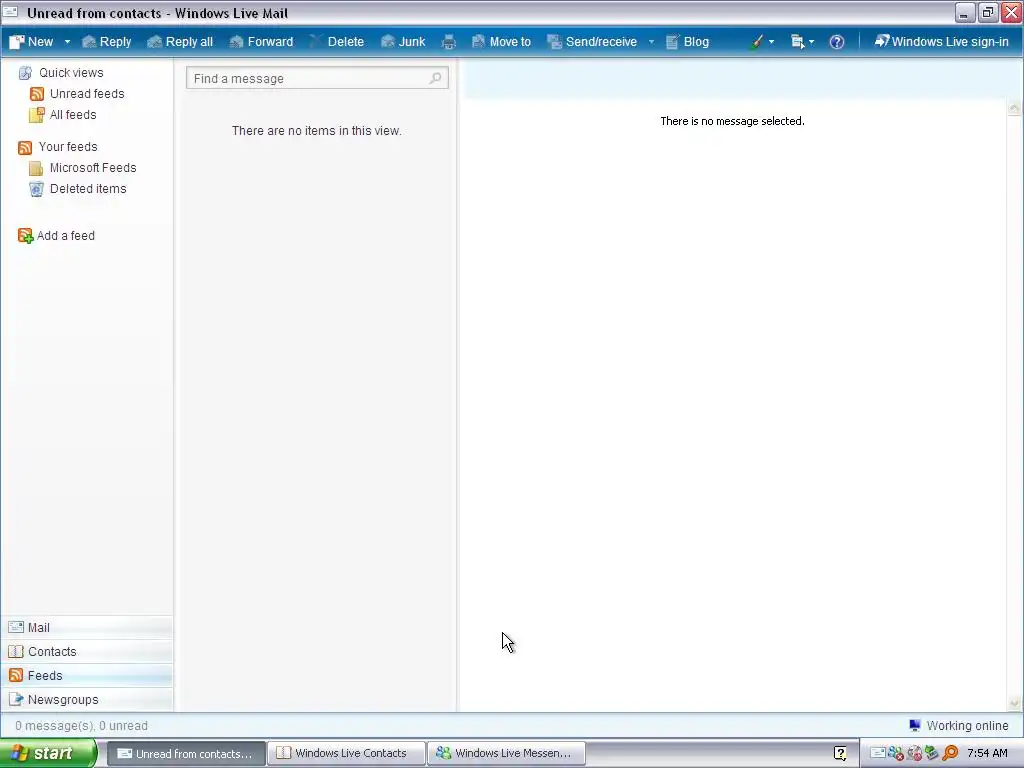Image resolution: width=1024 pixels, height=768 pixels.
Task: Click the Add a feed plus icon
Action: click(x=25, y=236)
